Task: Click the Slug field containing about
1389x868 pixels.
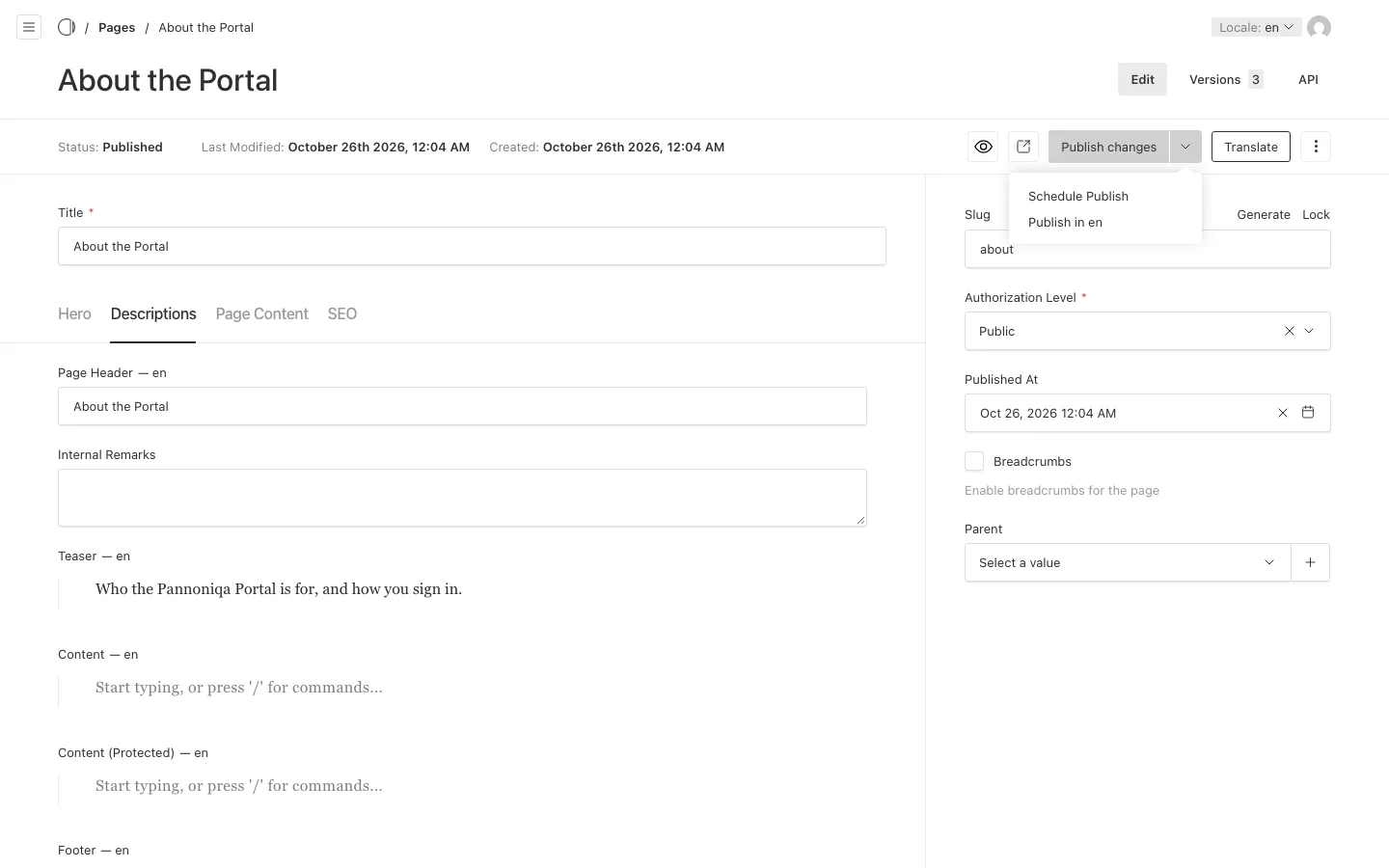Action: pos(1147,249)
